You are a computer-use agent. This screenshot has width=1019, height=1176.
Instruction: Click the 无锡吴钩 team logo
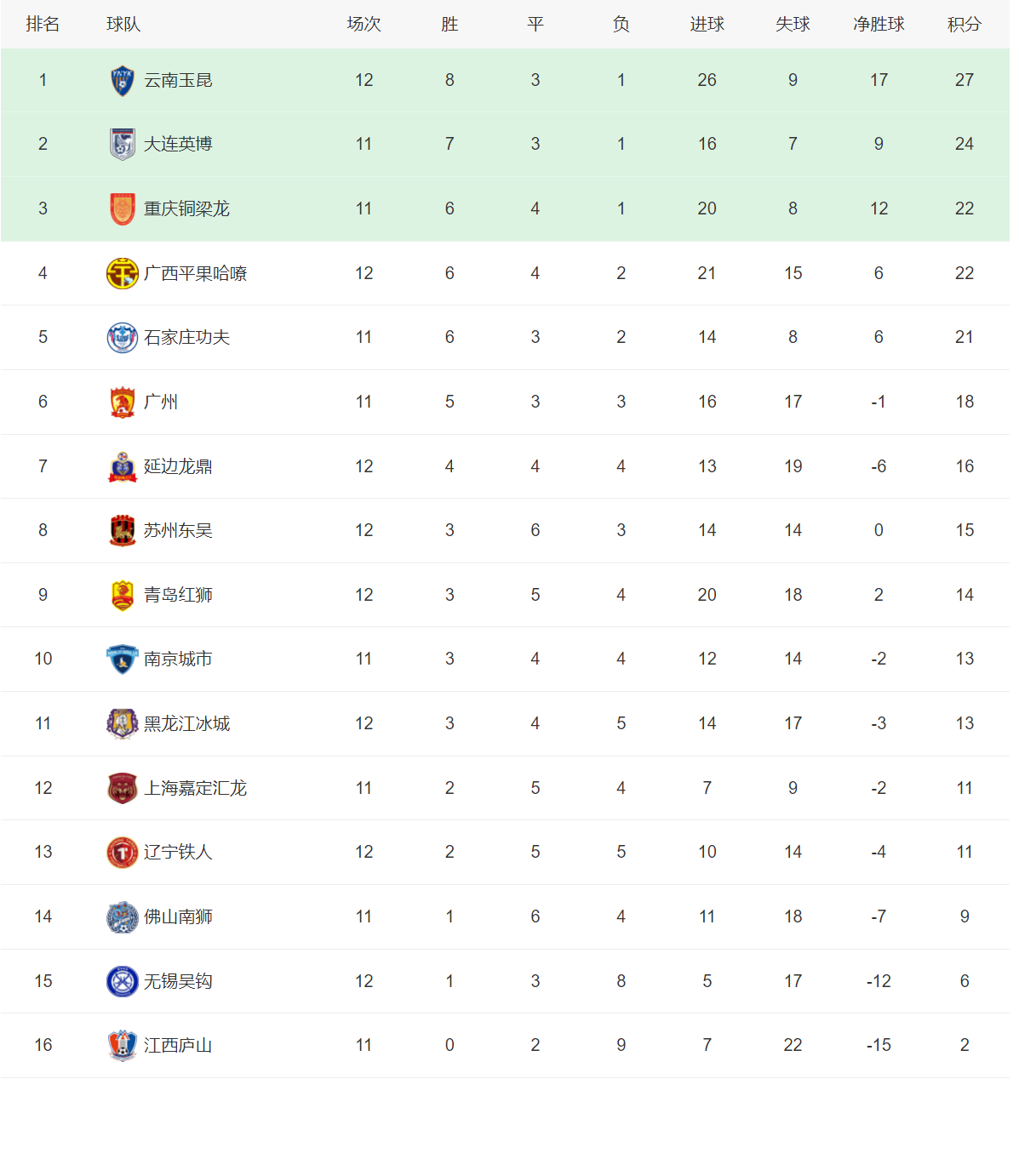[x=123, y=982]
